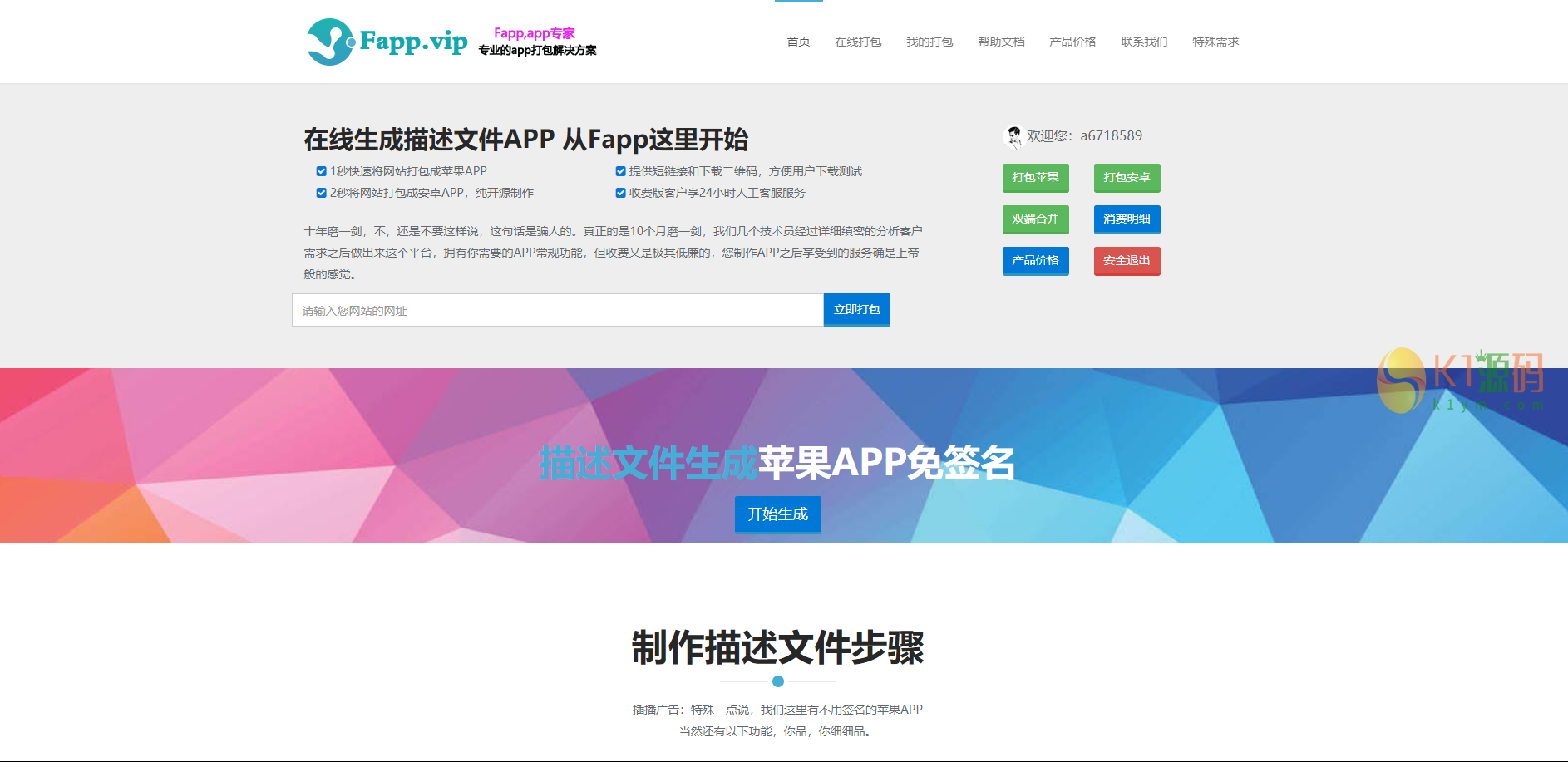Log out with the red 安全退出 button

tap(1127, 261)
